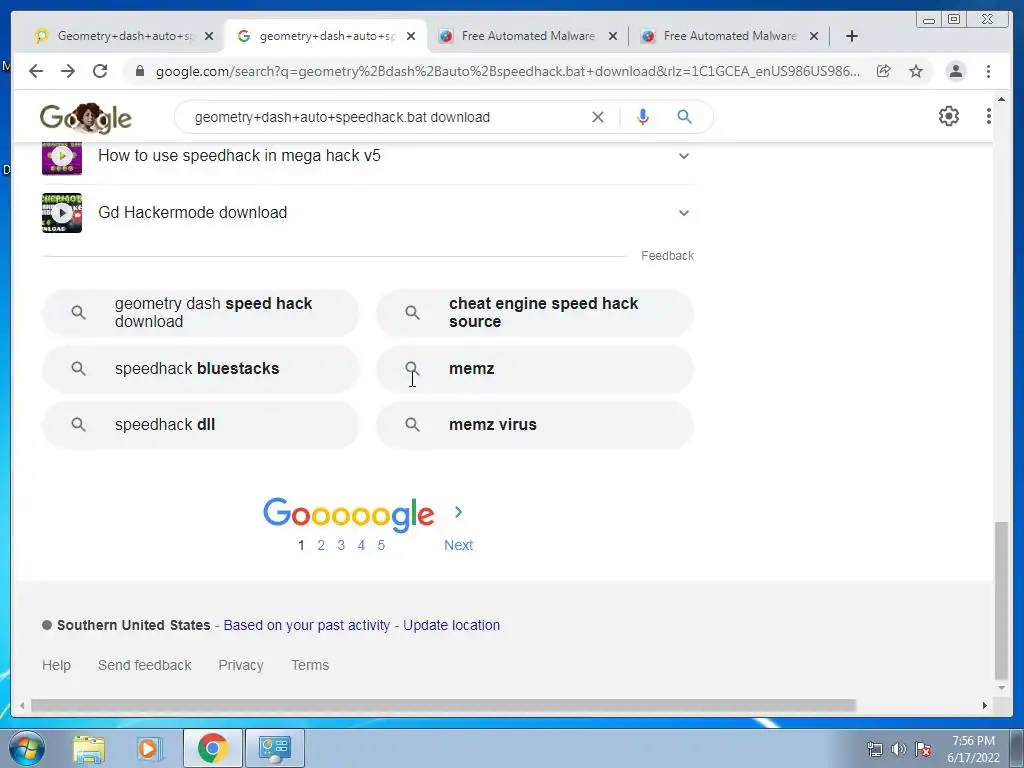
Task: Click the Feedback link
Action: [x=667, y=256]
